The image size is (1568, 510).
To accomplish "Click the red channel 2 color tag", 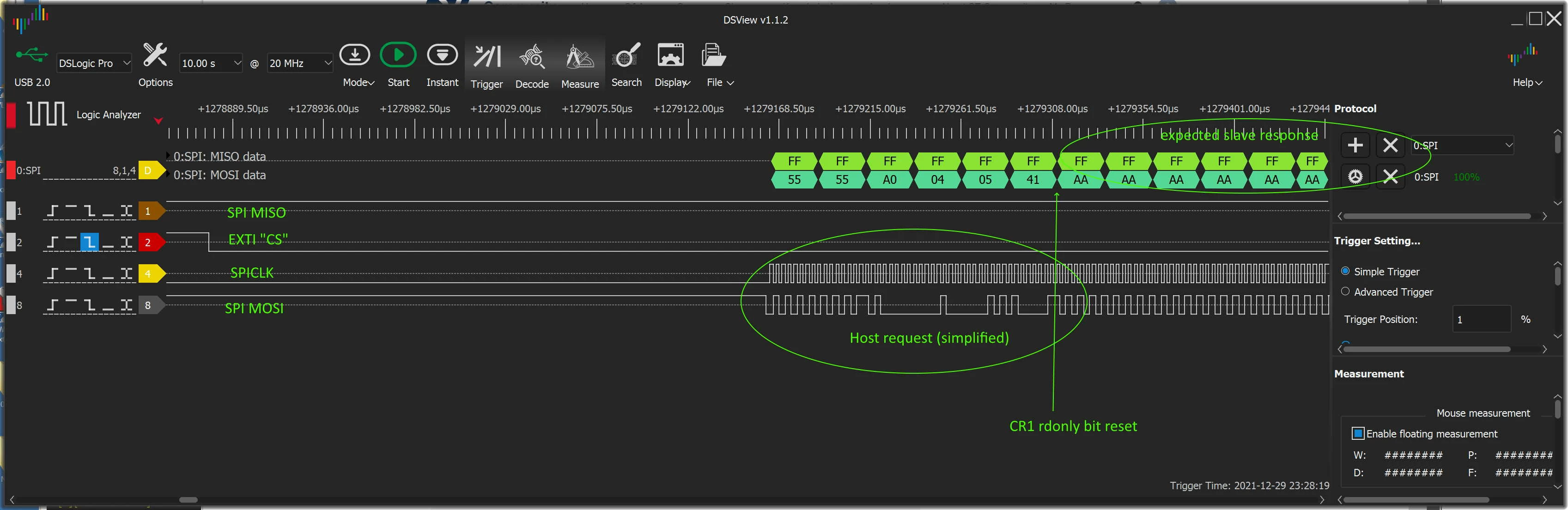I will tap(151, 242).
